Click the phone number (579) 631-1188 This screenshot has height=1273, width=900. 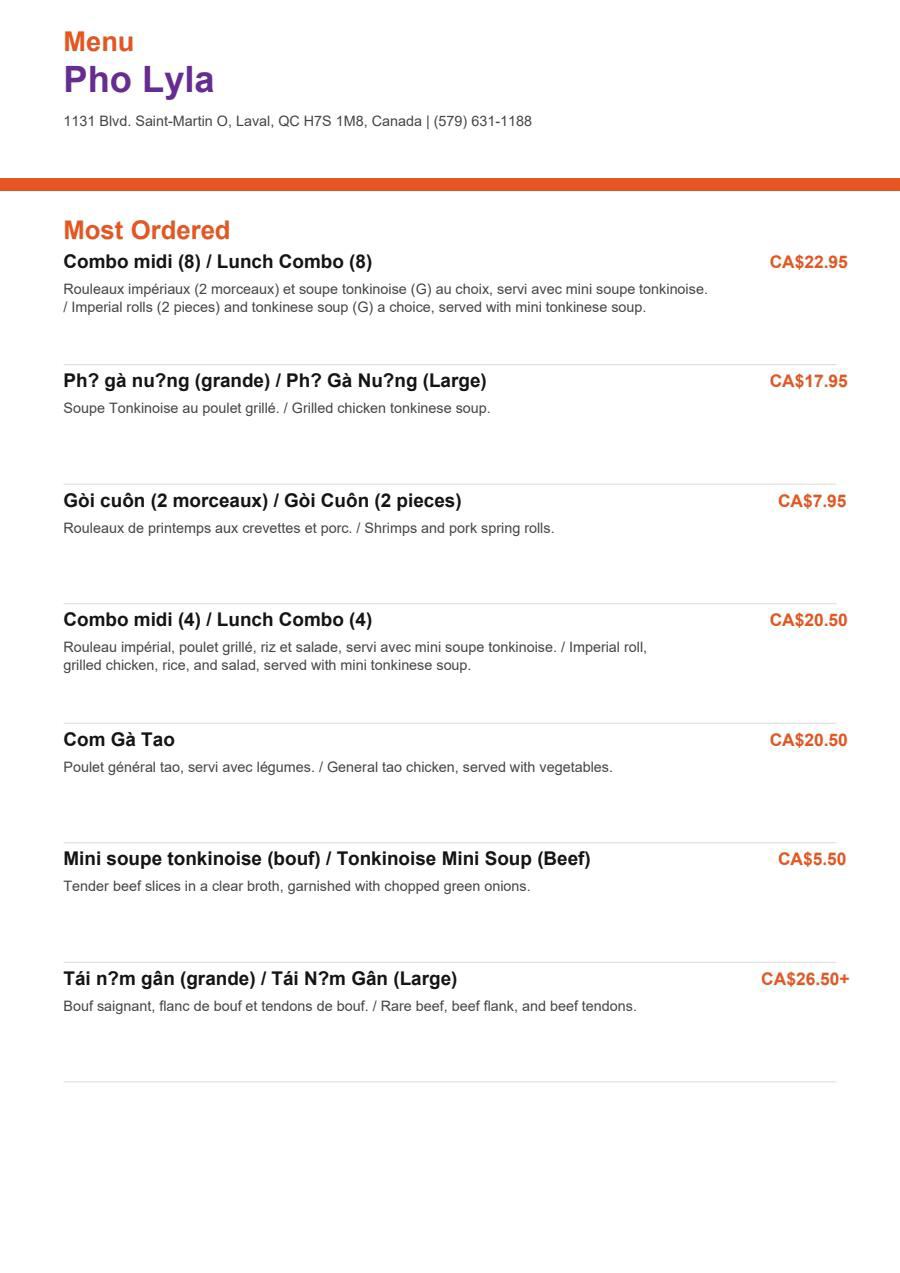tap(483, 121)
